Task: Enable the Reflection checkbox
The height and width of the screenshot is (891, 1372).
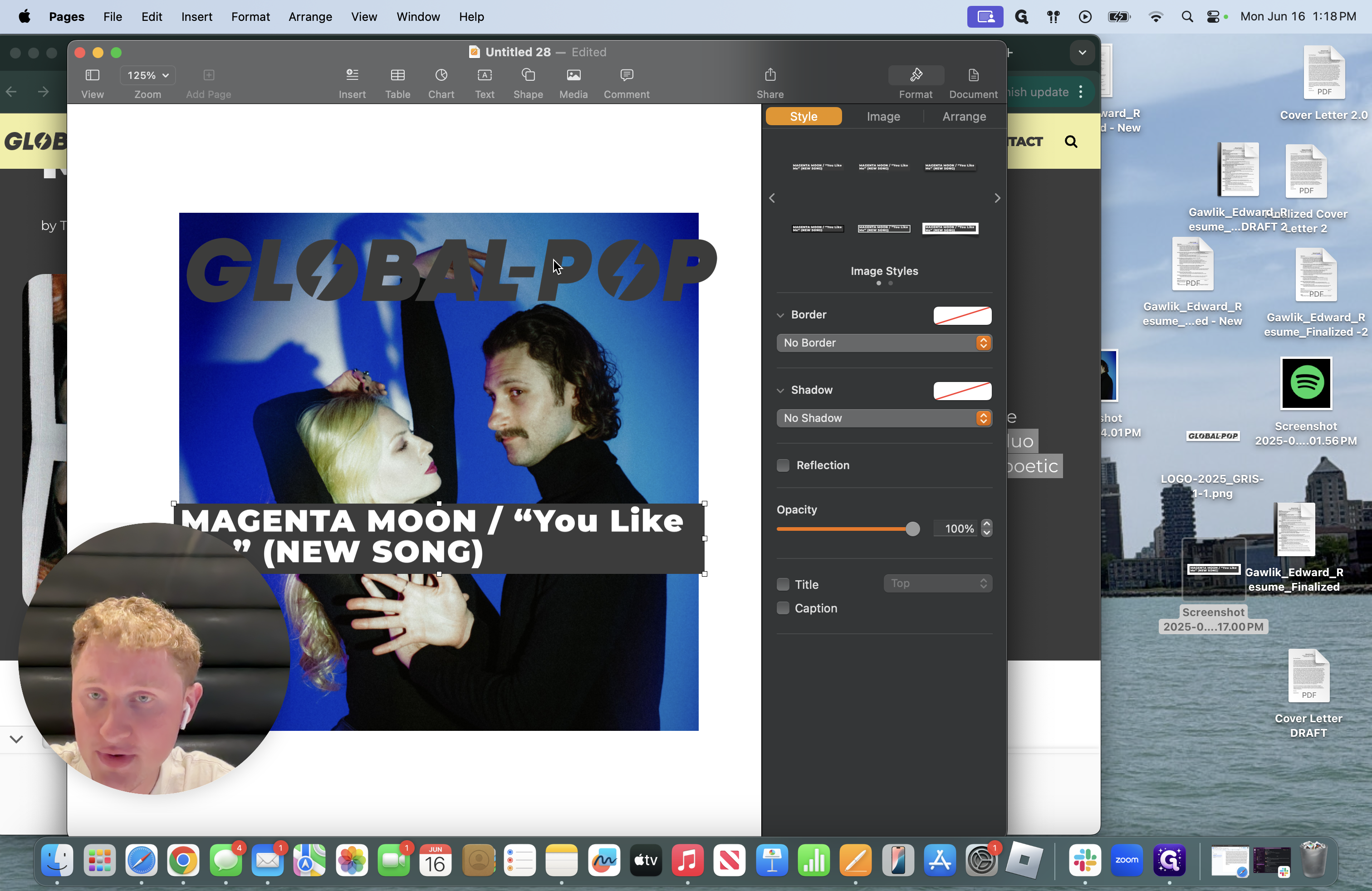Action: (x=783, y=465)
